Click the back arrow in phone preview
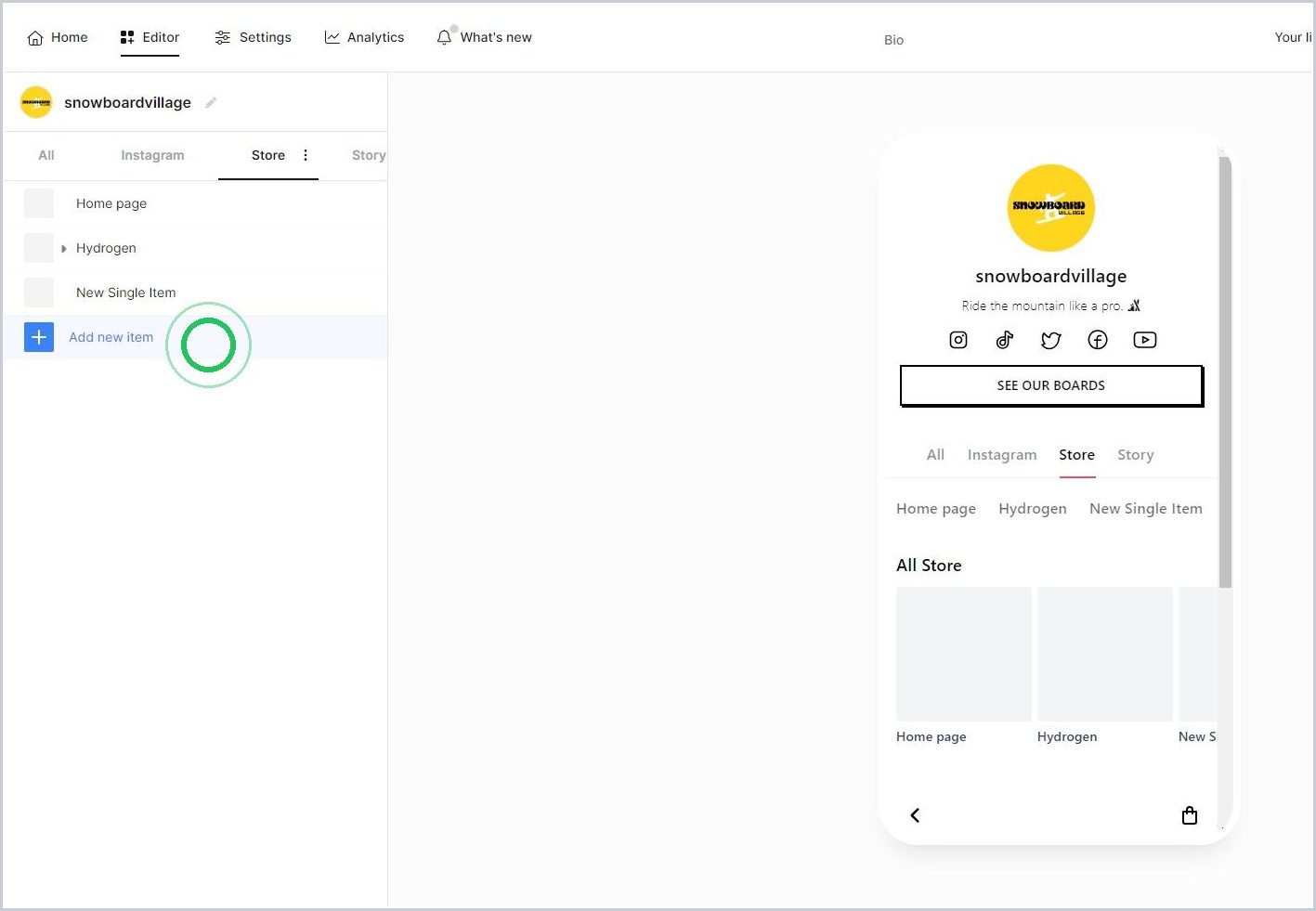Screen dimensions: 1316x911 tap(915, 815)
